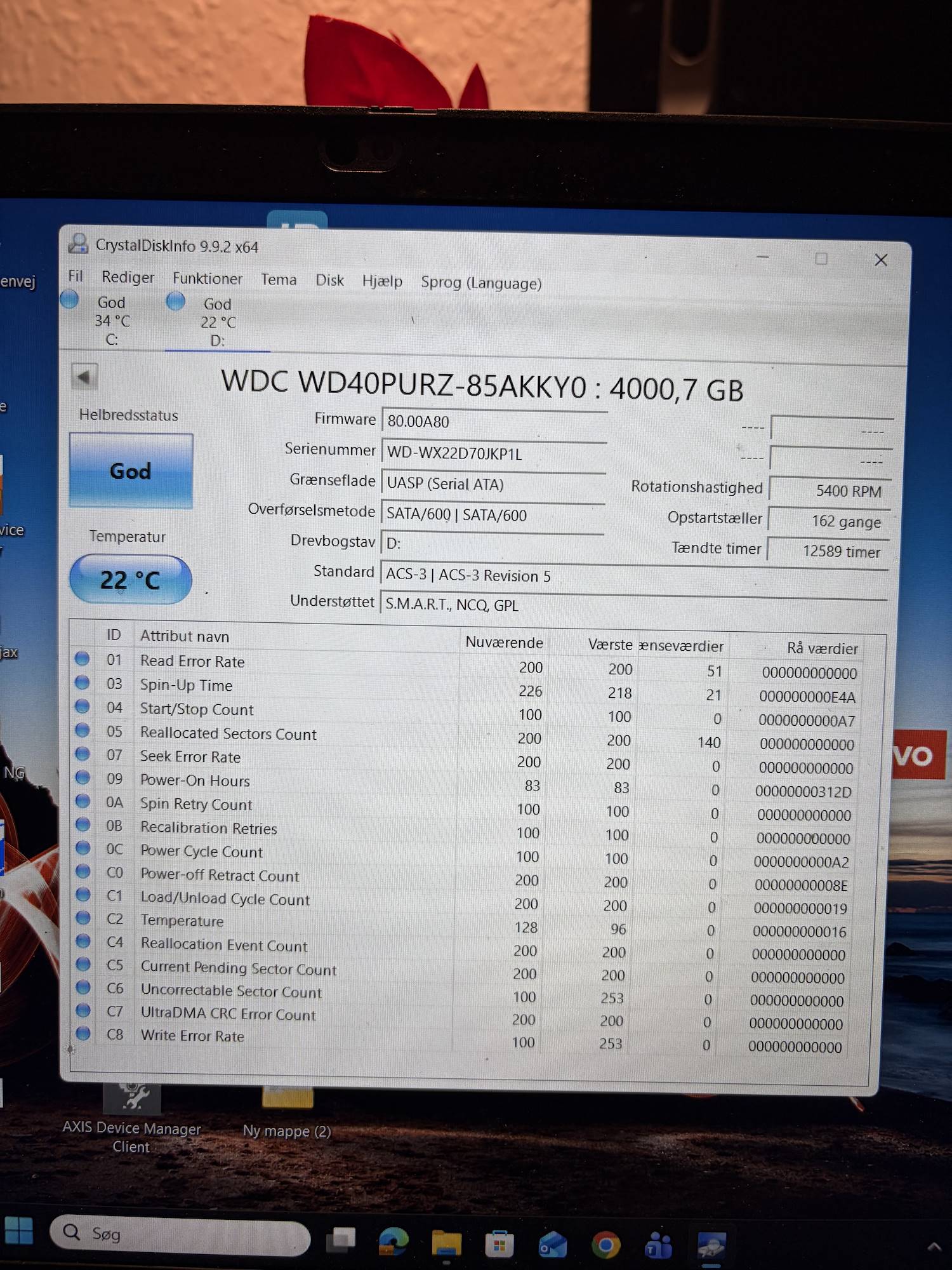The height and width of the screenshot is (1270, 952).
Task: Click the status circle for Read Error Rate
Action: pyautogui.click(x=82, y=658)
